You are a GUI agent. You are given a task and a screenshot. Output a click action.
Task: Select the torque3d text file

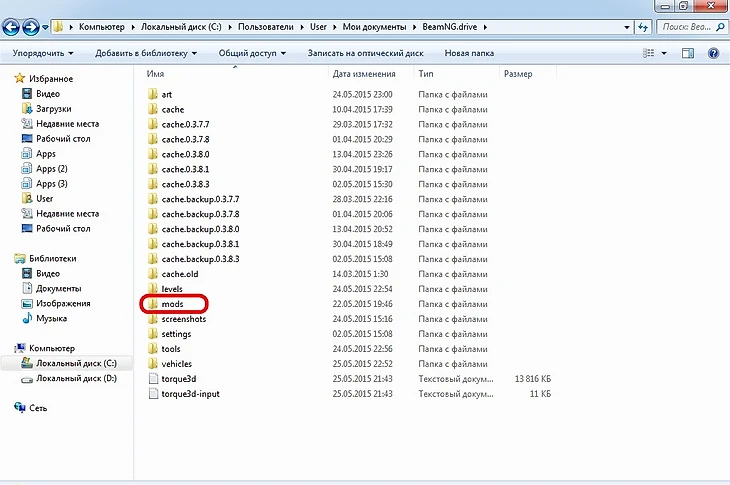pos(180,379)
